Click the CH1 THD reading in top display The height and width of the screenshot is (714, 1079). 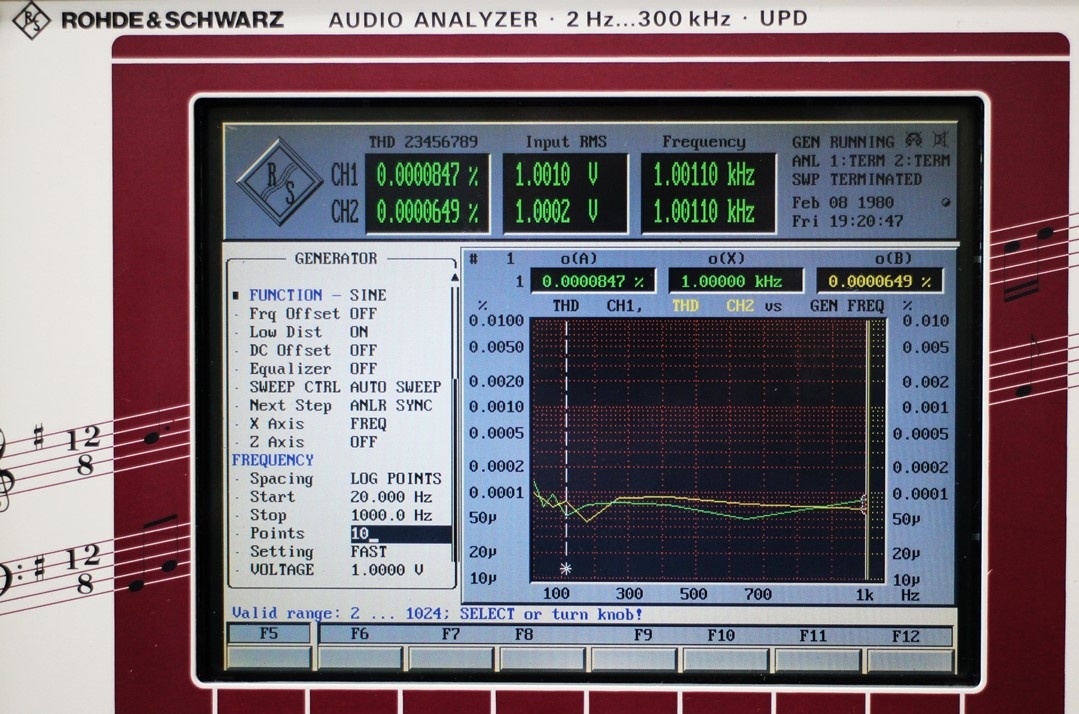pyautogui.click(x=427, y=175)
